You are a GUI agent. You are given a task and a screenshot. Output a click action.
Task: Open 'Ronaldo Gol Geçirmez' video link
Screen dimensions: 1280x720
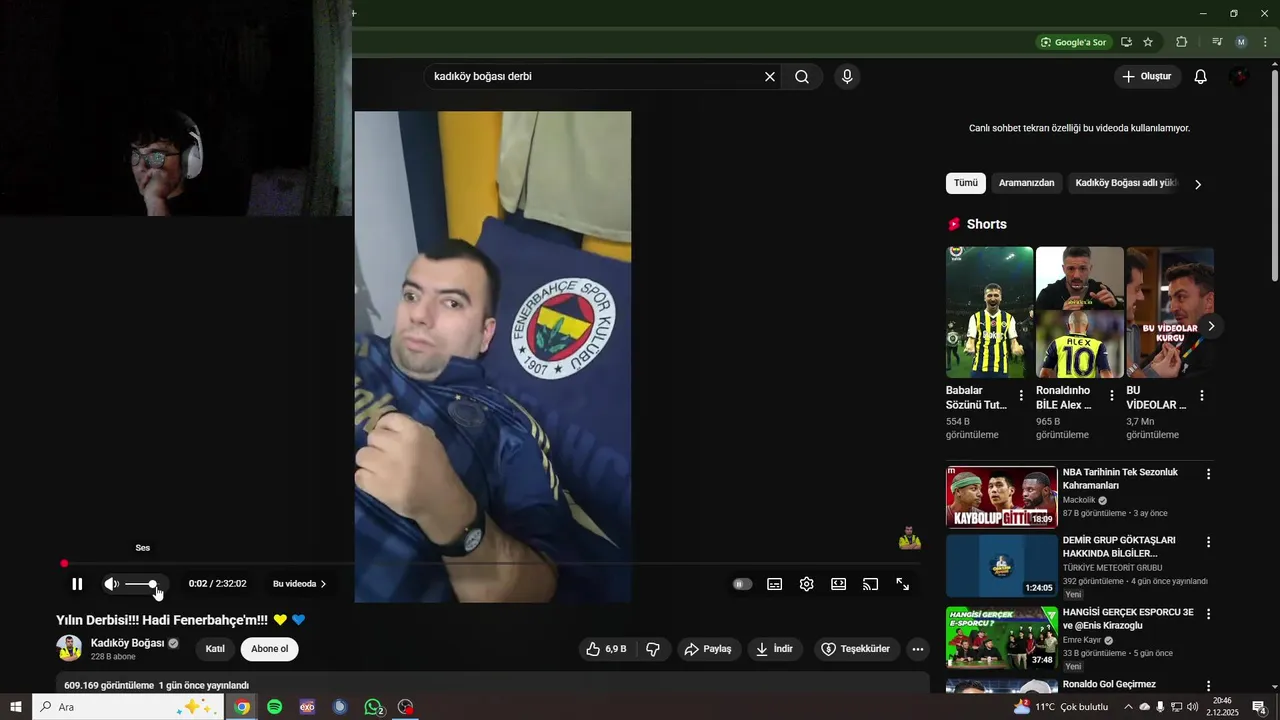coord(1109,684)
